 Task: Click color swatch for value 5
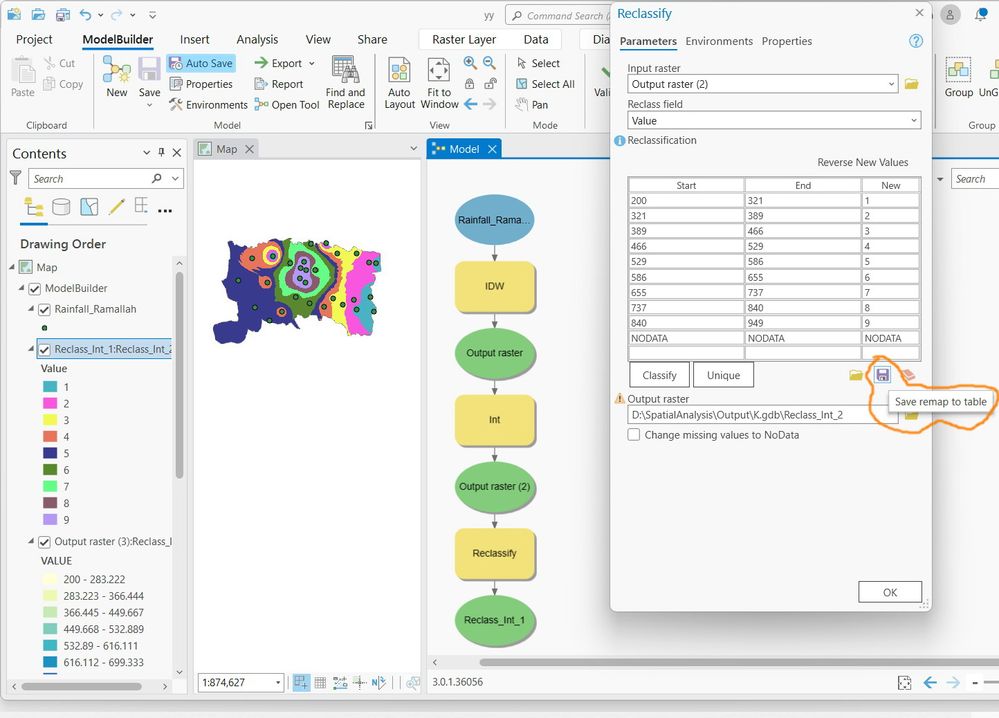click(x=50, y=453)
